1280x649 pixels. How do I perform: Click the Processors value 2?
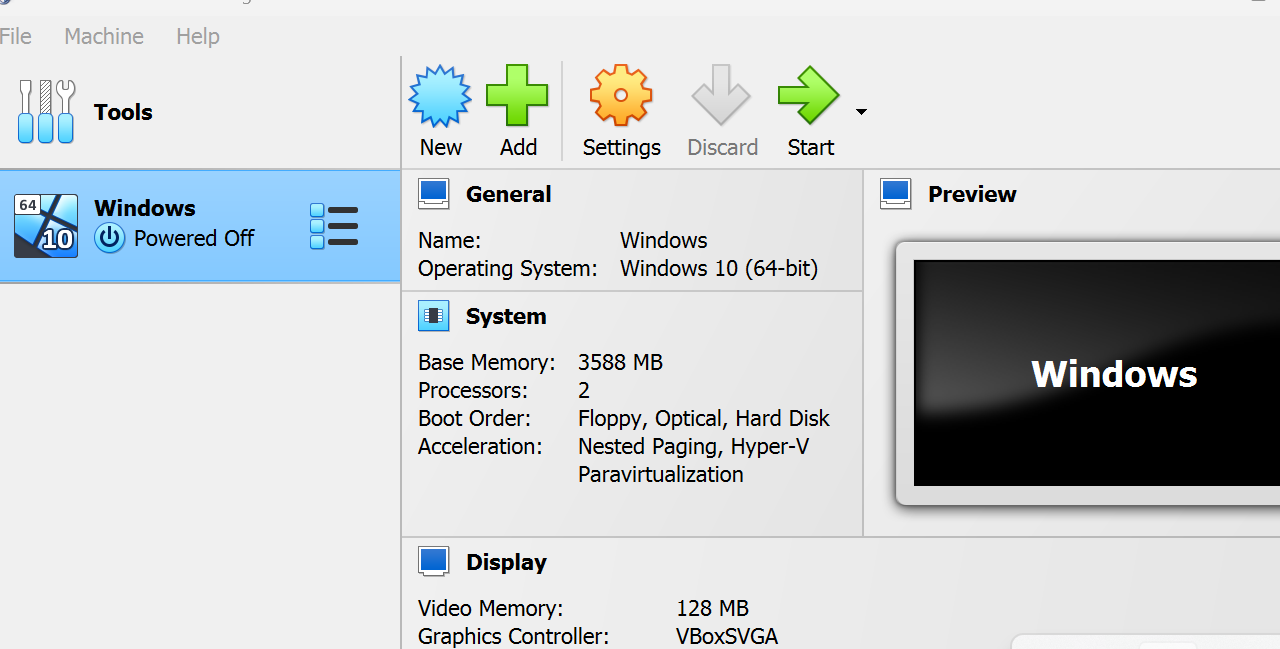pos(584,390)
